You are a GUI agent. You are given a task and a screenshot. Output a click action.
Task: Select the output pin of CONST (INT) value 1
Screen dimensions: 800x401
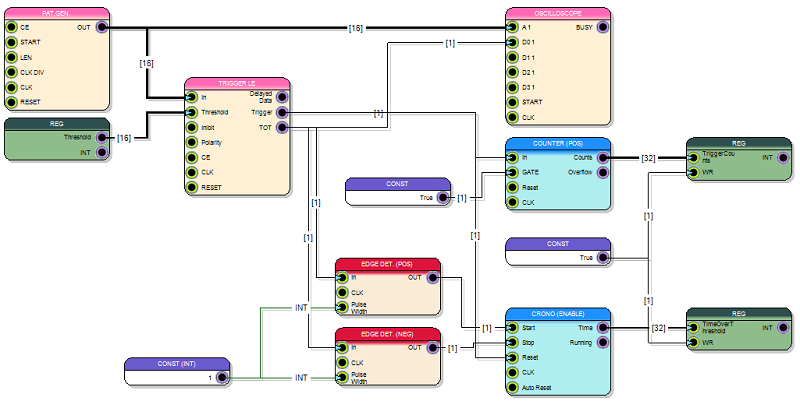point(222,378)
